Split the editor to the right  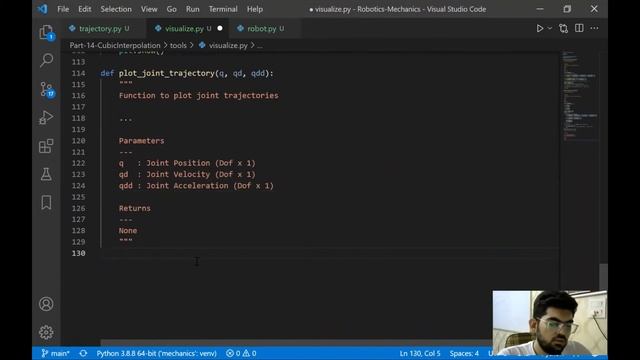click(579, 28)
